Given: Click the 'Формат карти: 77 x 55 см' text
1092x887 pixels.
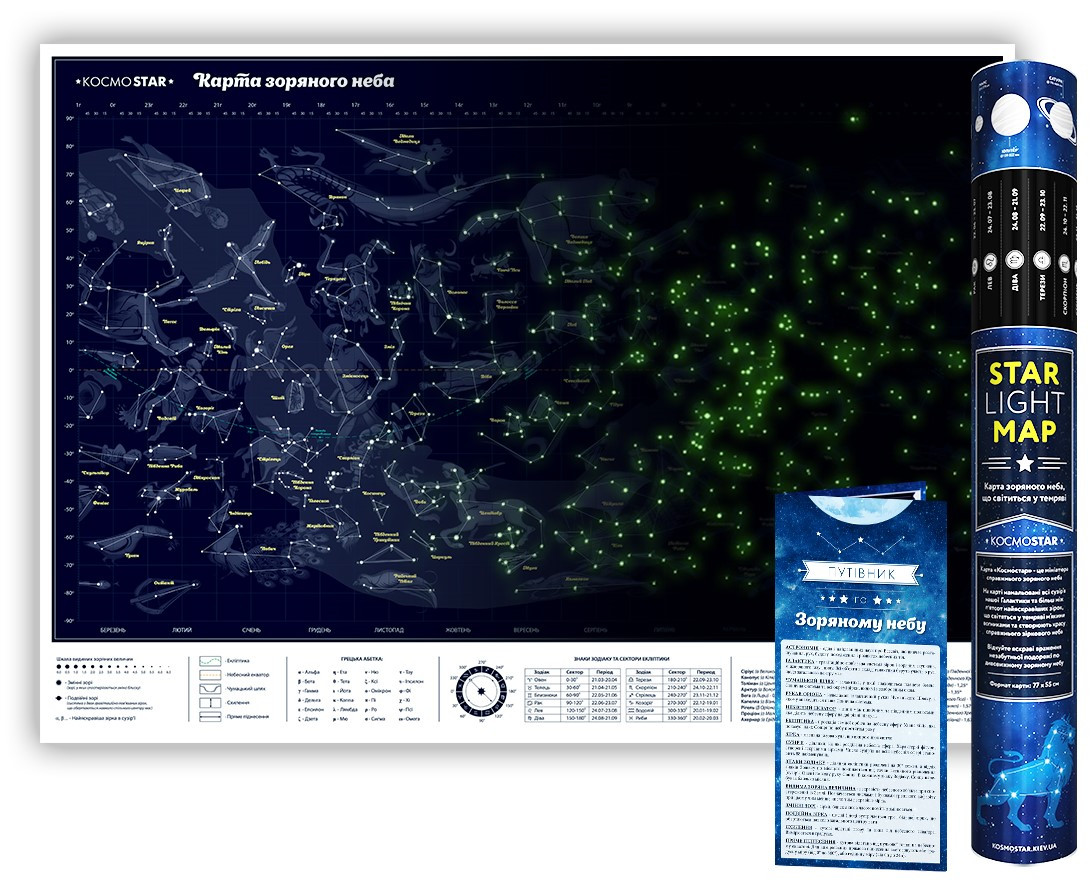Looking at the screenshot, I should click(1024, 684).
